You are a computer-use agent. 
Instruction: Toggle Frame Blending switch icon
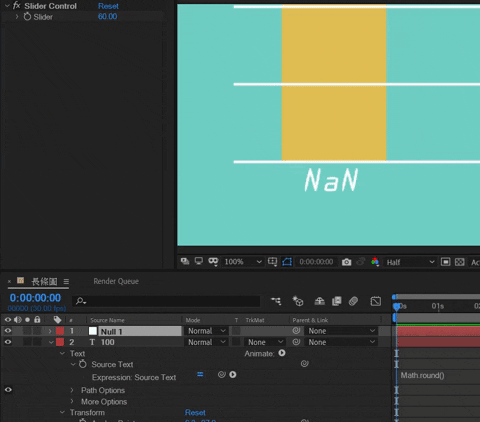337,301
